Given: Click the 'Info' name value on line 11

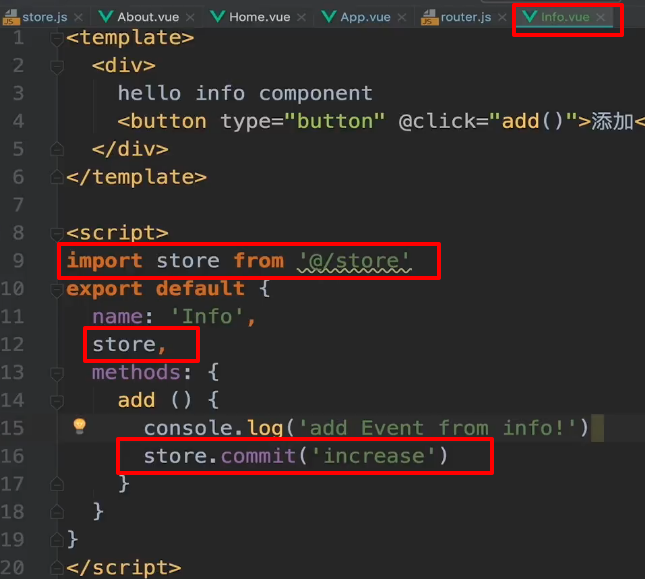Looking at the screenshot, I should coord(207,317).
